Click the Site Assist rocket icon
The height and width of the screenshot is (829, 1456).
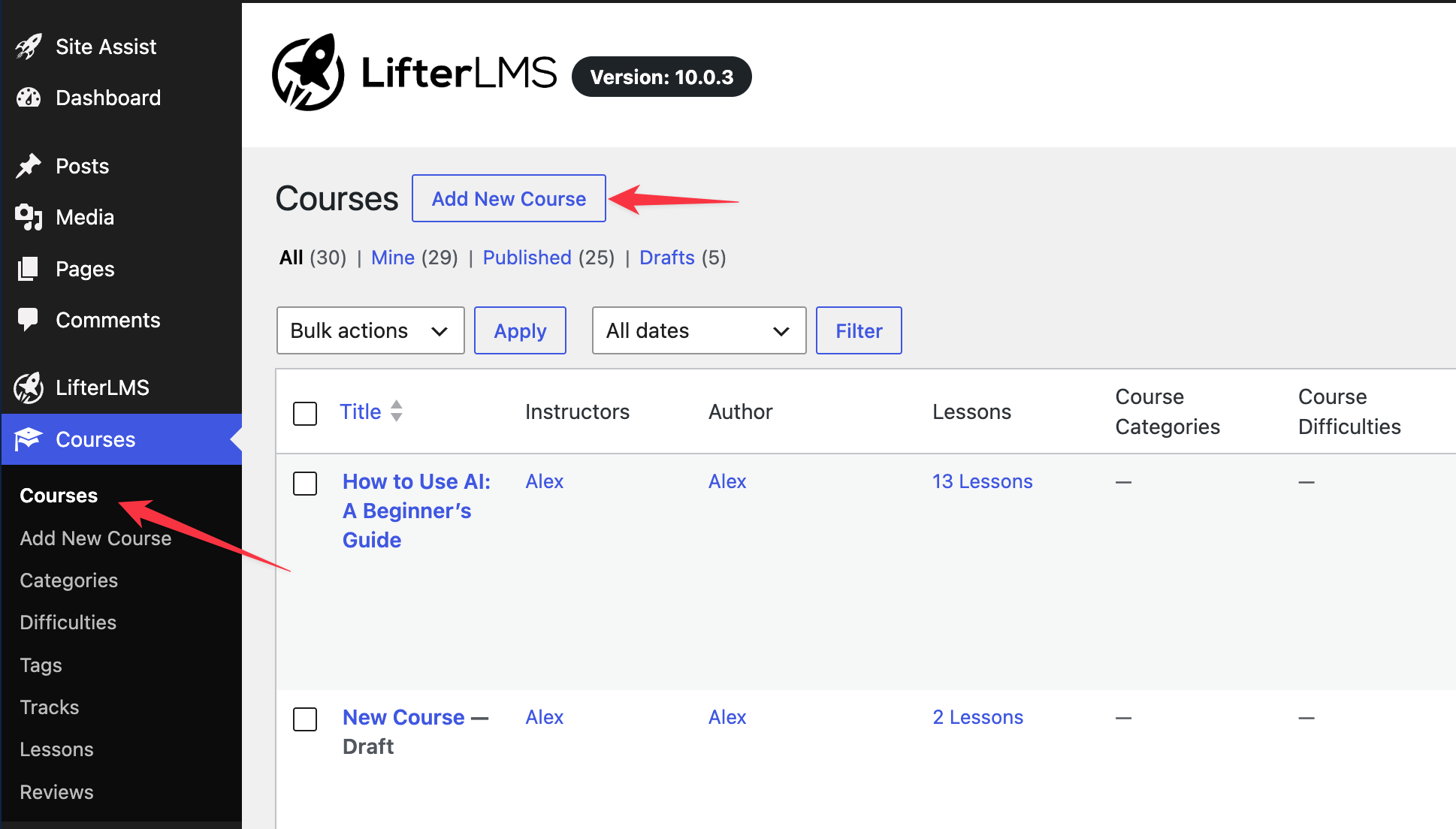[x=29, y=47]
